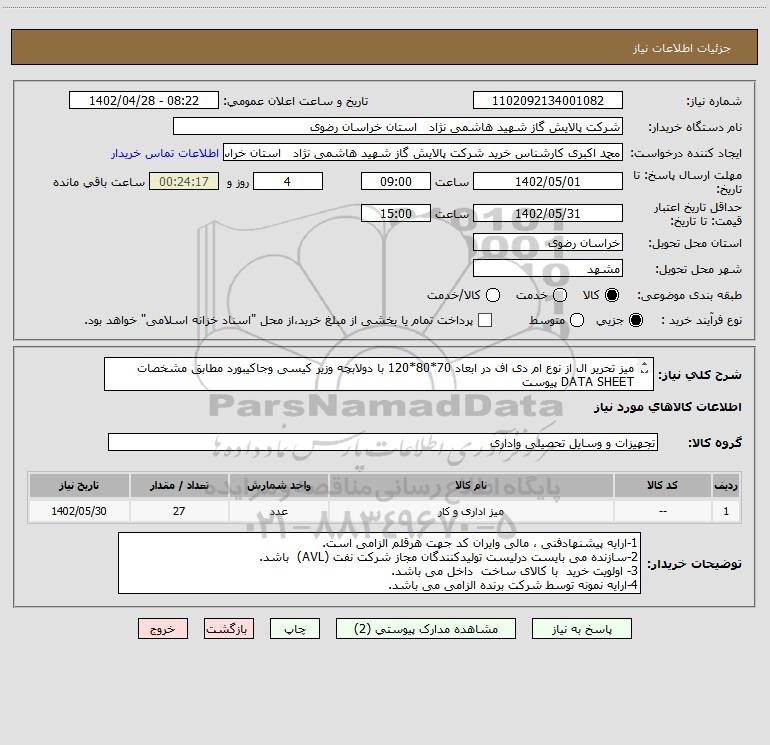Select the 'کالا' radio button
The image size is (770, 745).
pos(613,295)
